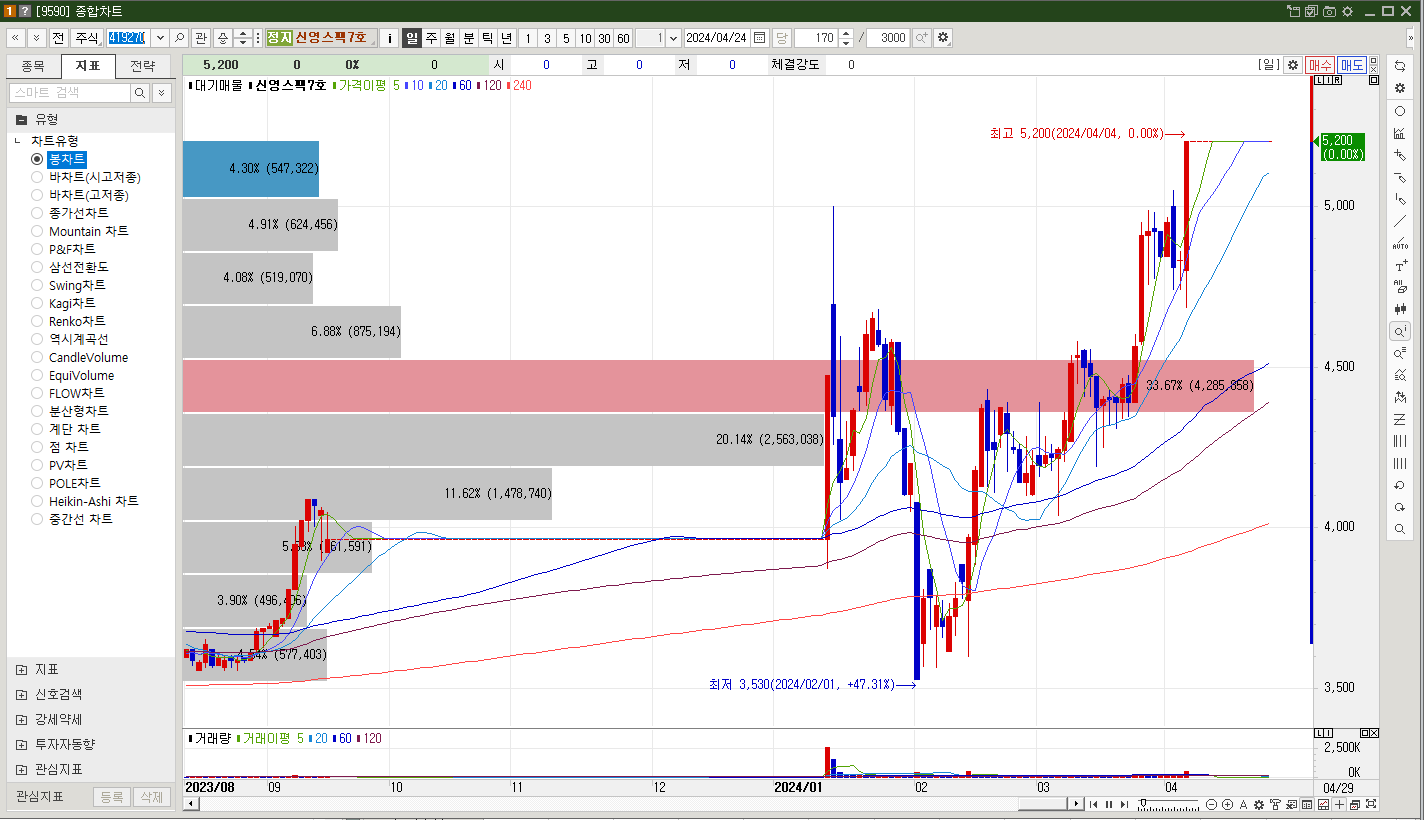Select the Heikin-Ashi 차트 radio option
The image size is (1424, 820).
(x=37, y=501)
